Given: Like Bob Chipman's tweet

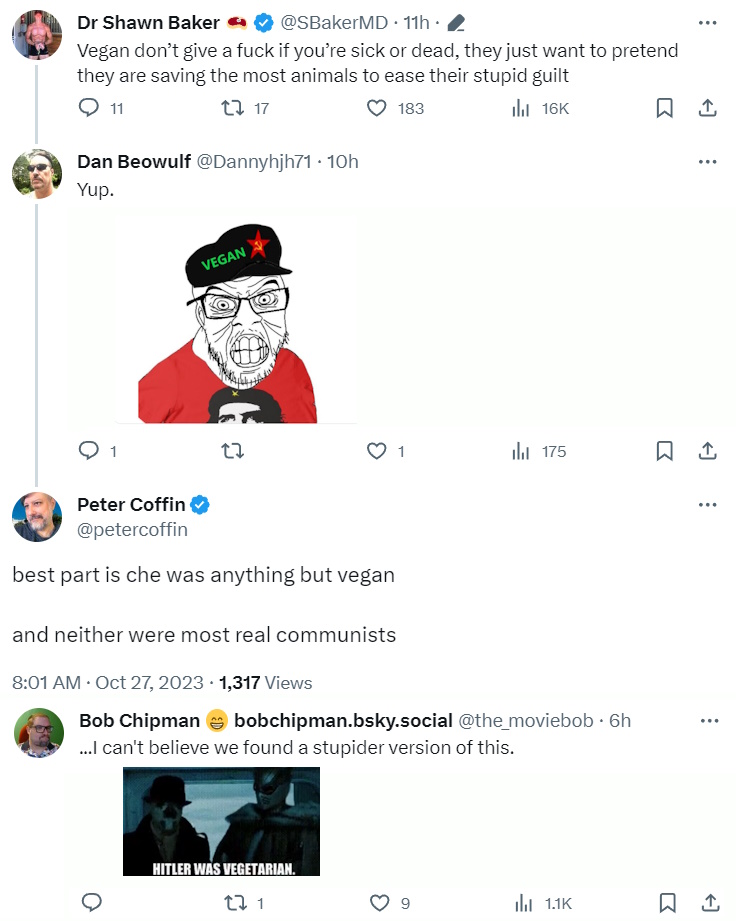Looking at the screenshot, I should (379, 903).
